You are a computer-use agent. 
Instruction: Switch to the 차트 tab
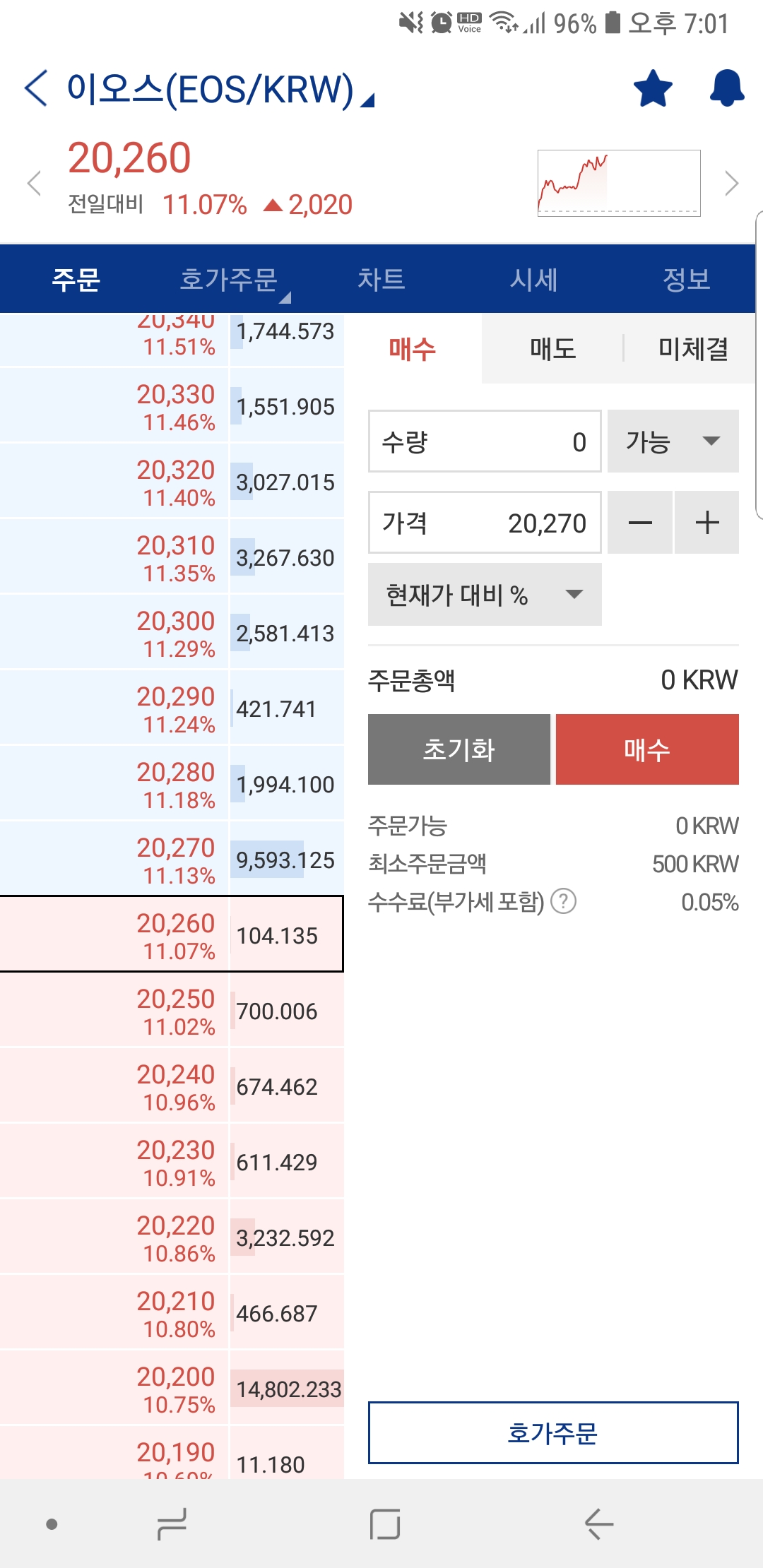click(x=381, y=280)
